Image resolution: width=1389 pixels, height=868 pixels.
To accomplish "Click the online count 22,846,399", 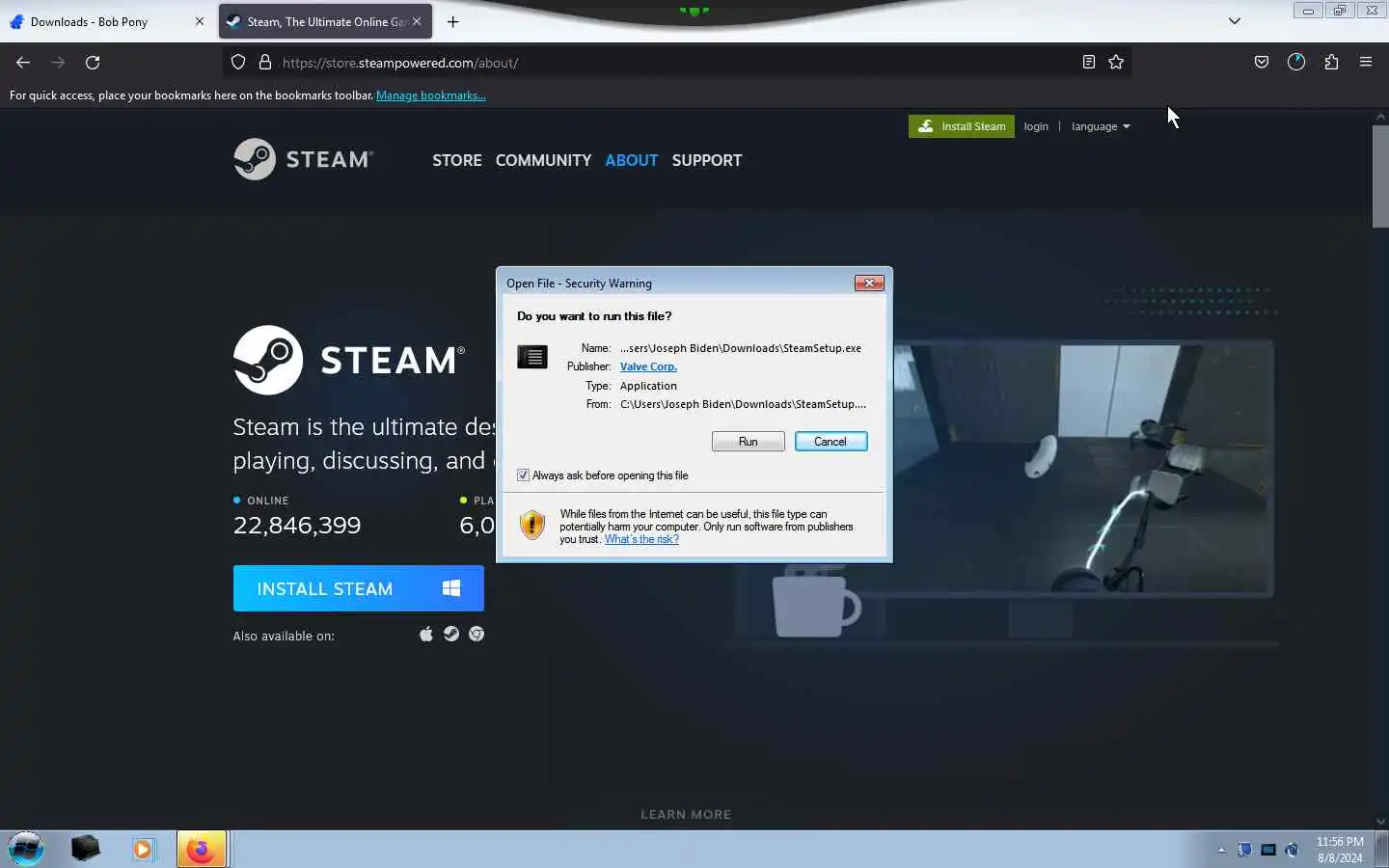I will [297, 525].
